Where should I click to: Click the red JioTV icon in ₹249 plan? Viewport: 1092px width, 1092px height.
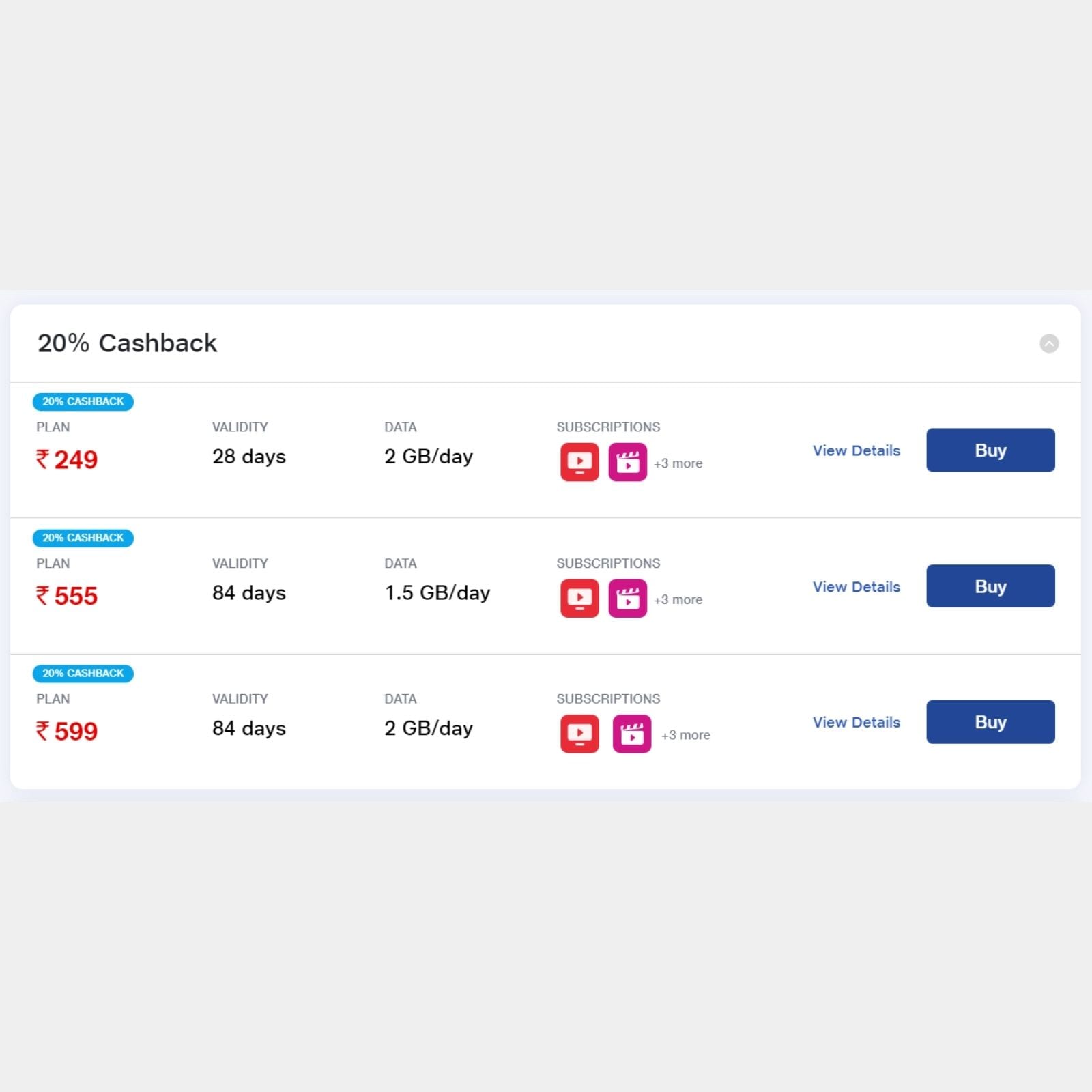579,462
